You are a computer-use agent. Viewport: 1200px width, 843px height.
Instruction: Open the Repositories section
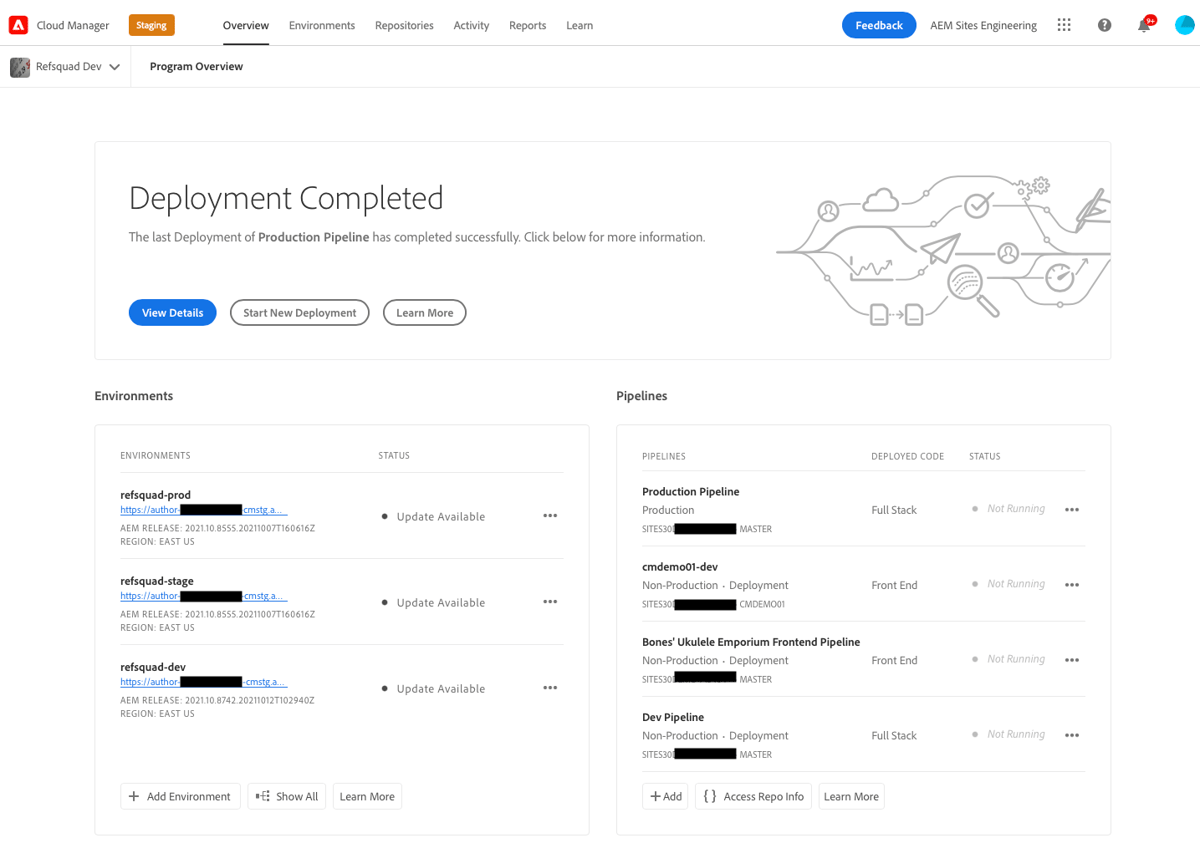point(404,25)
